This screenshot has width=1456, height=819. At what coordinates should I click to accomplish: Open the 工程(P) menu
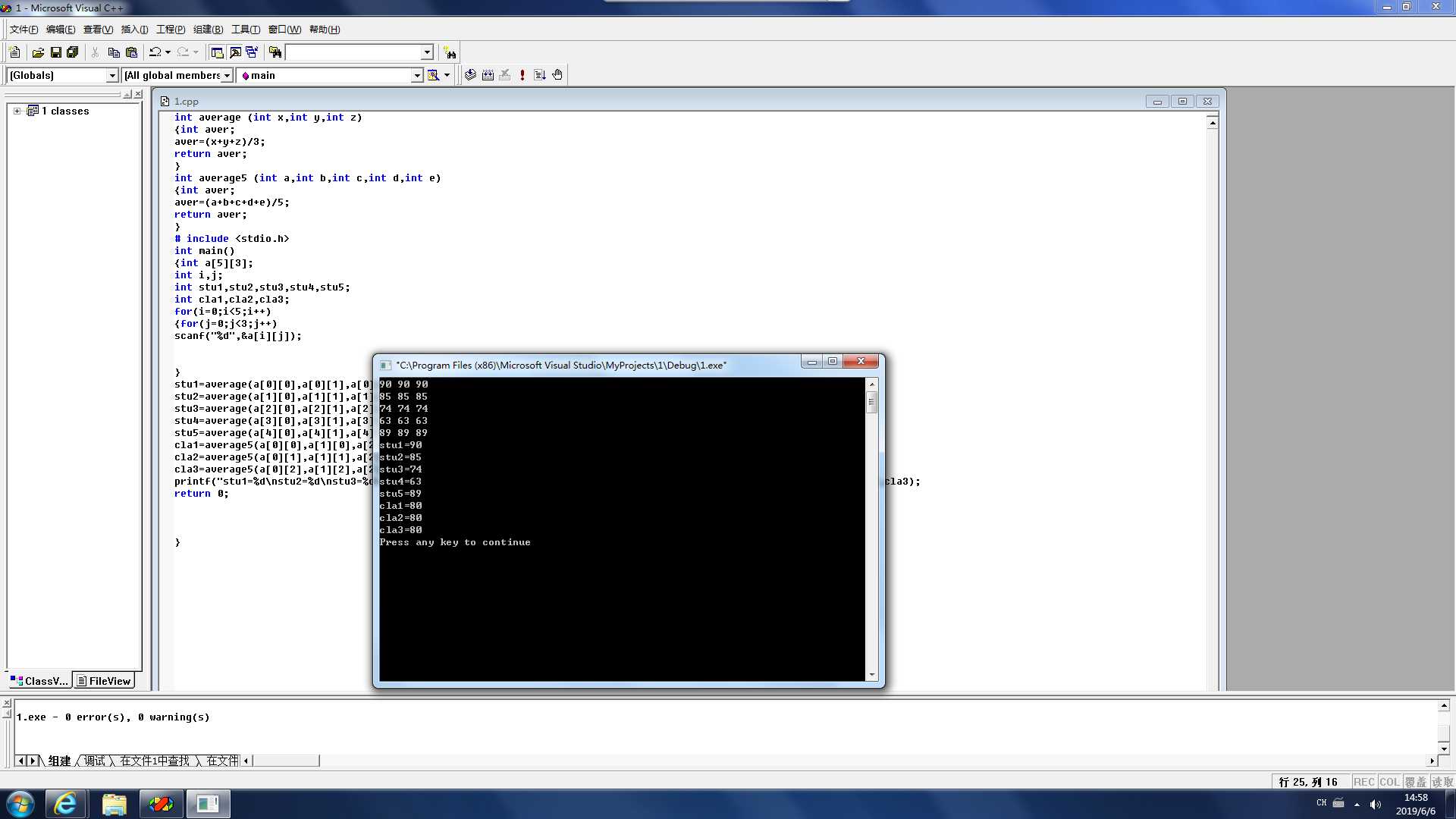coord(171,30)
